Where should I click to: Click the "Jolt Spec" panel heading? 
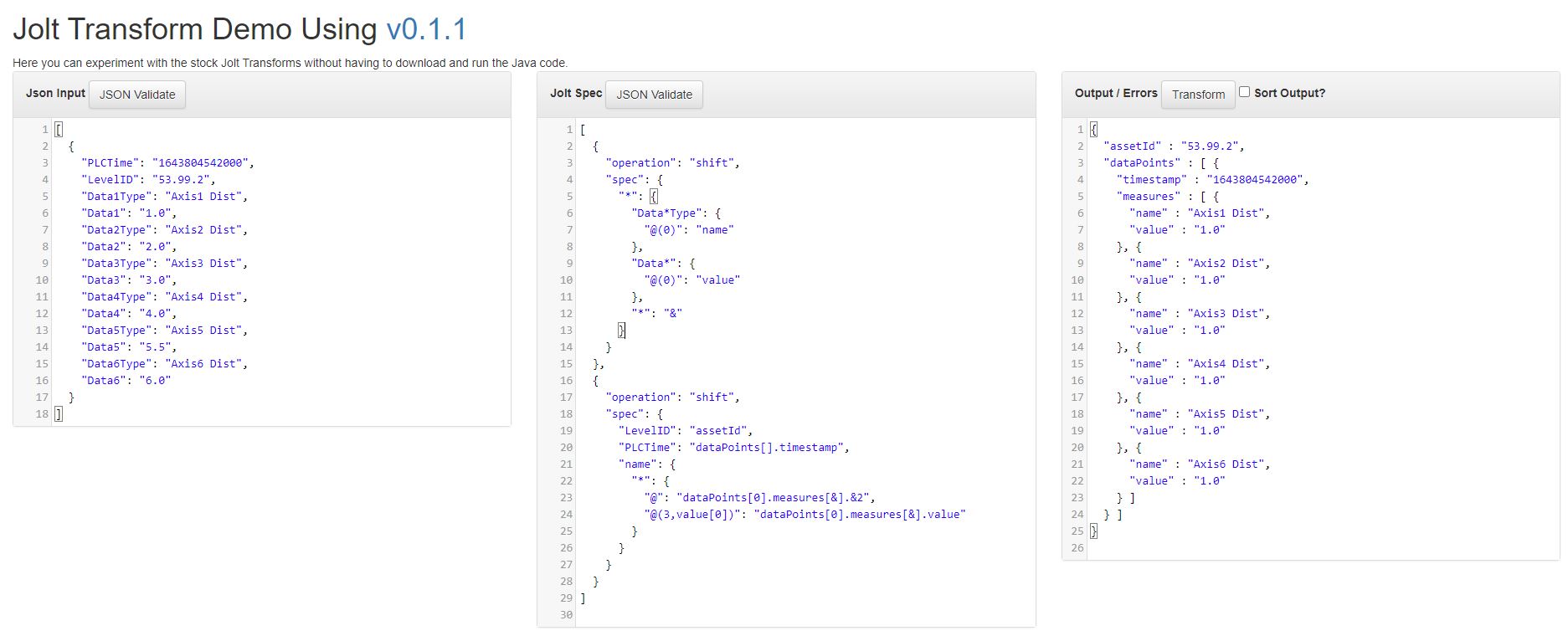coord(576,93)
